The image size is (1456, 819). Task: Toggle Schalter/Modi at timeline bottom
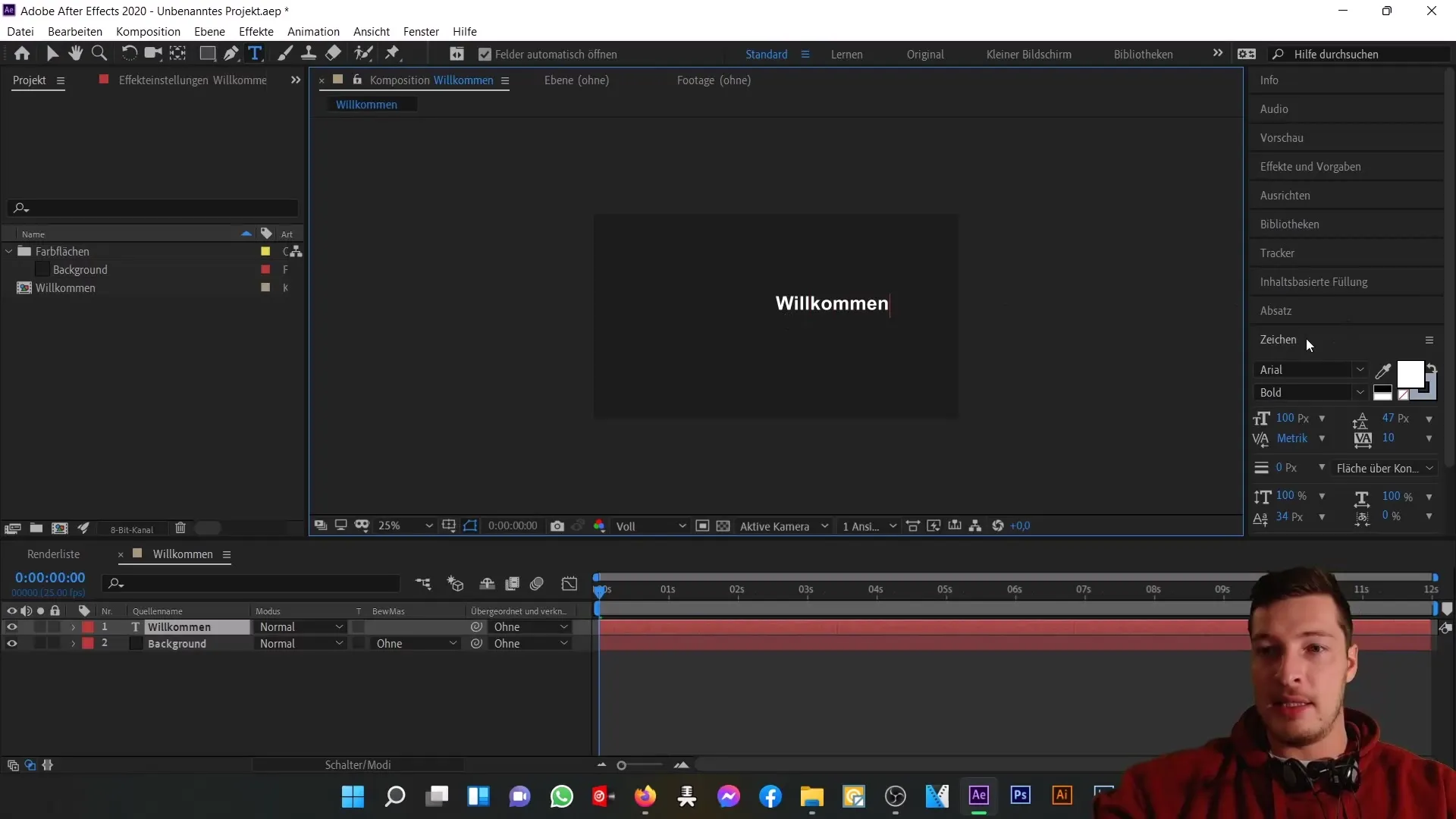(358, 765)
